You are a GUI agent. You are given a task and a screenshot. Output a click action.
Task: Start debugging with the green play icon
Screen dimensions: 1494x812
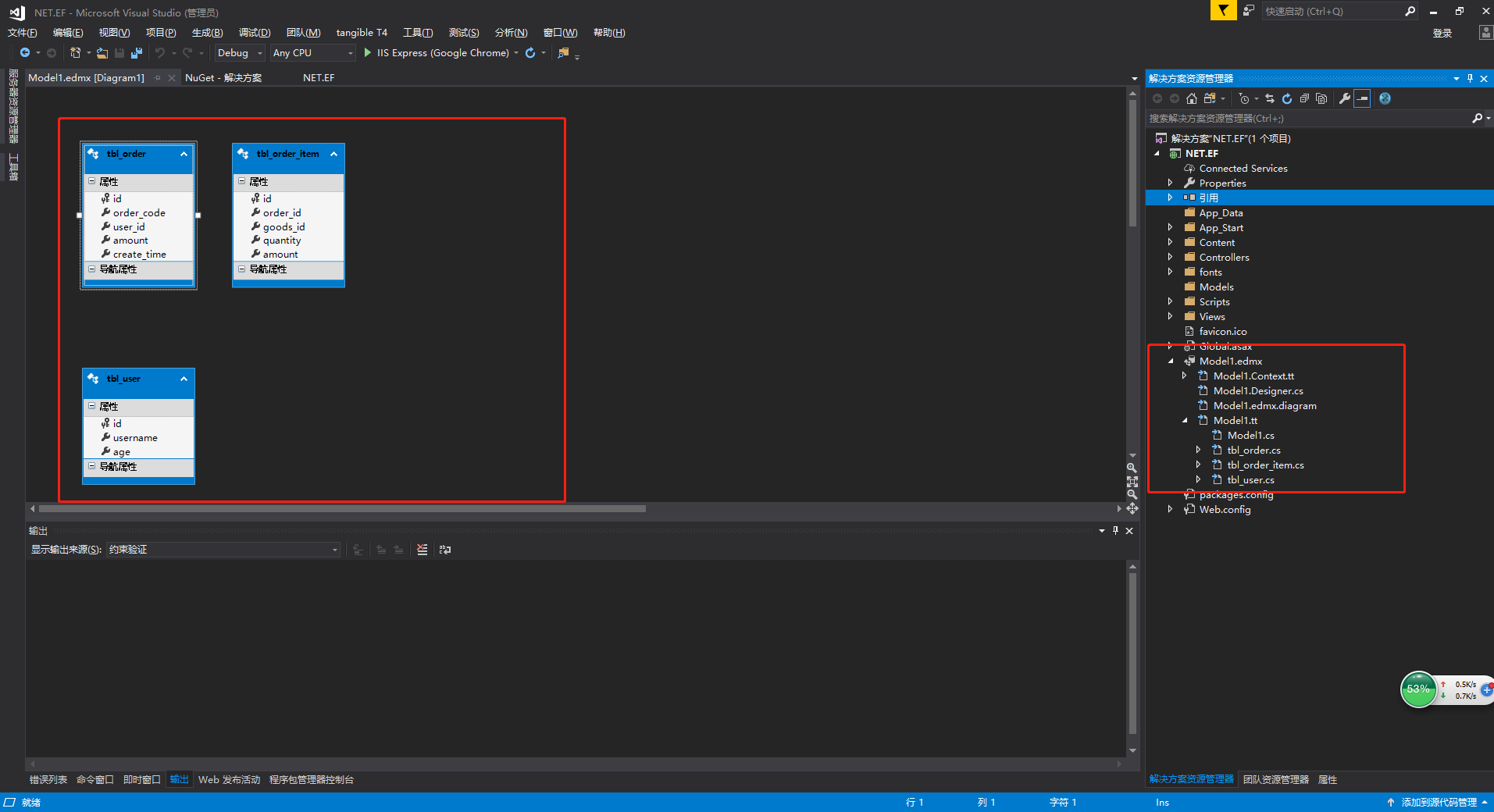368,53
